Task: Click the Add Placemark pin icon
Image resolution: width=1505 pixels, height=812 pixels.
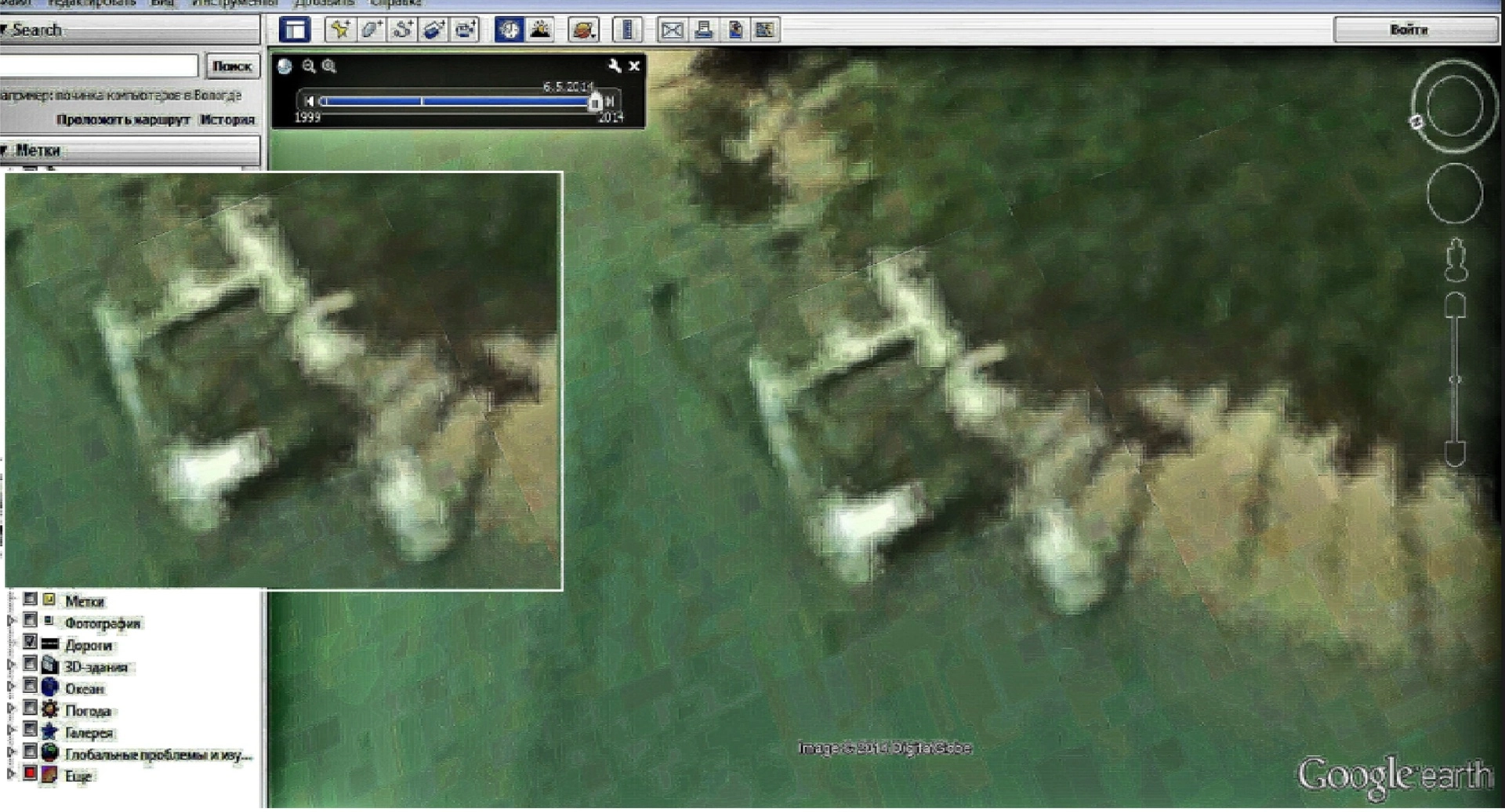Action: pos(339,30)
